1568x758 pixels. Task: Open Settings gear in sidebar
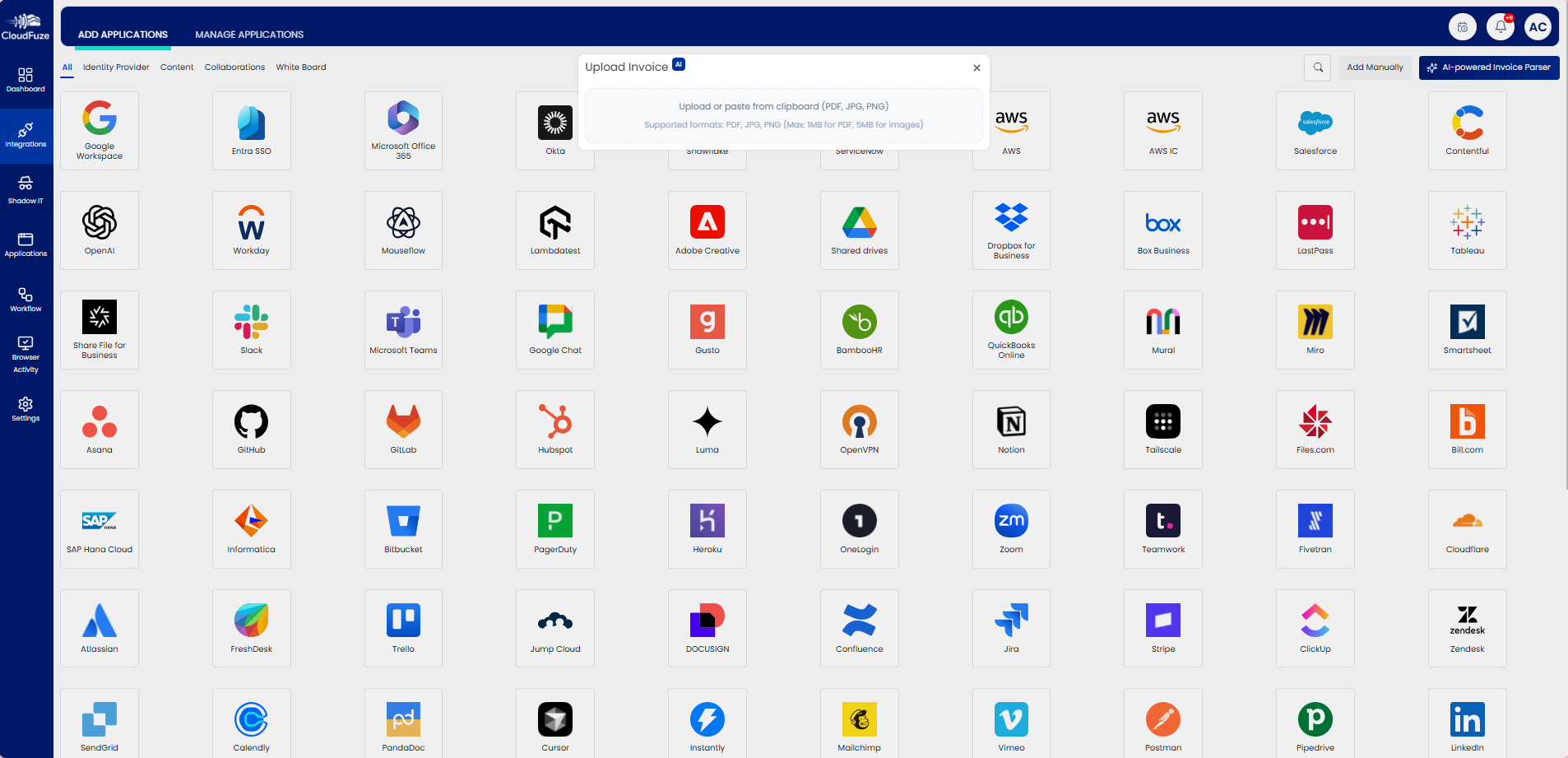pos(26,409)
